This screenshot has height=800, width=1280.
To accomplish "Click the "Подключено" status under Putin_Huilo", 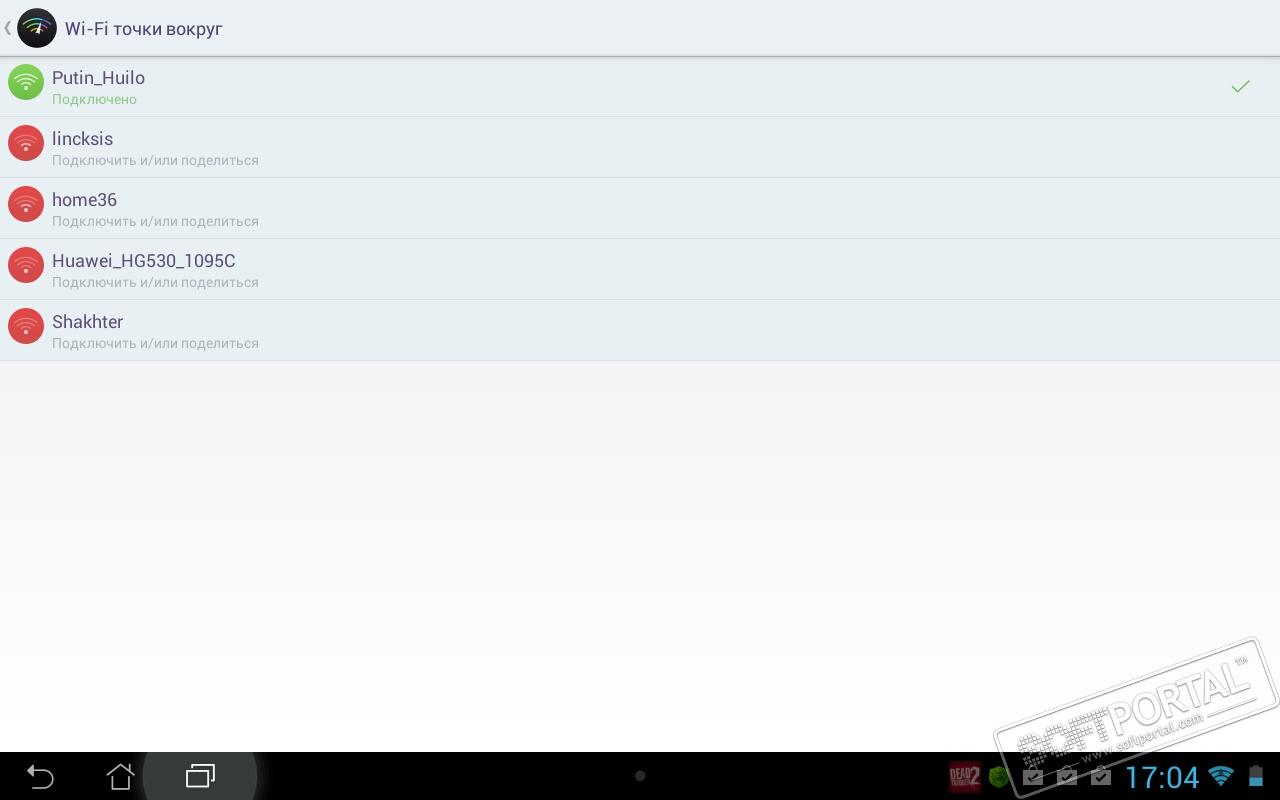I will click(94, 99).
